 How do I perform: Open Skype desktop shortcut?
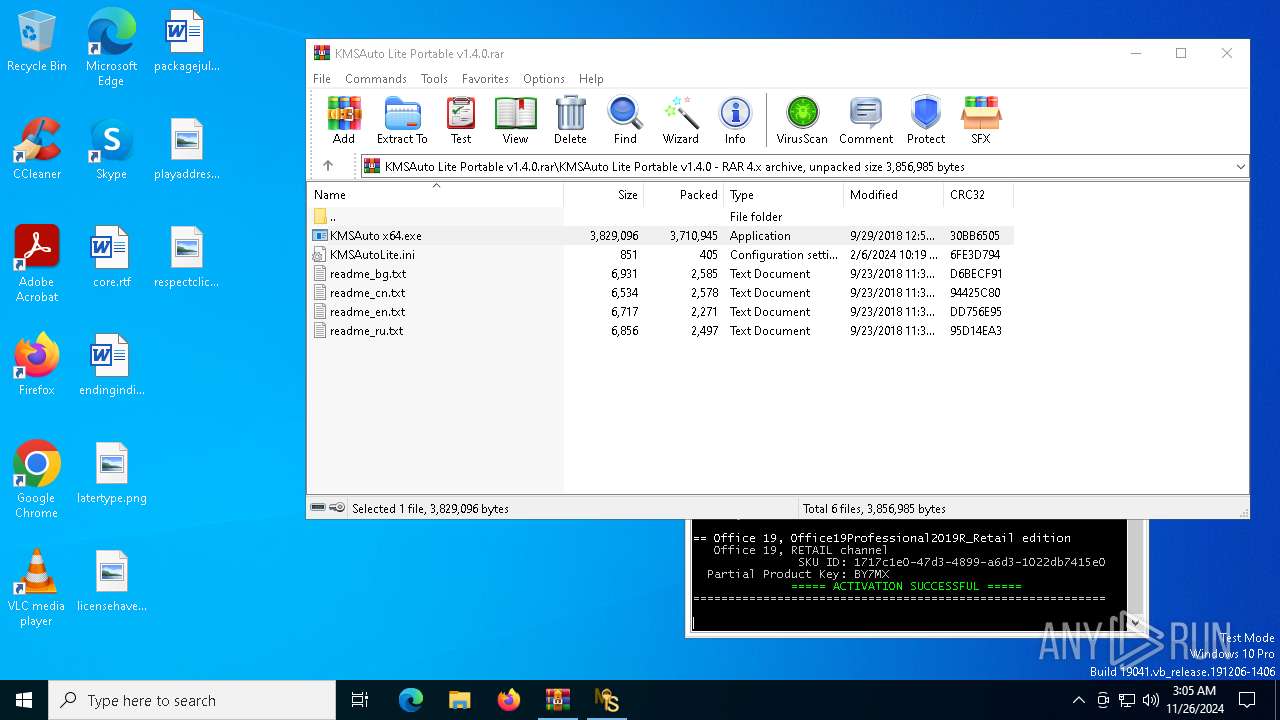pos(111,150)
